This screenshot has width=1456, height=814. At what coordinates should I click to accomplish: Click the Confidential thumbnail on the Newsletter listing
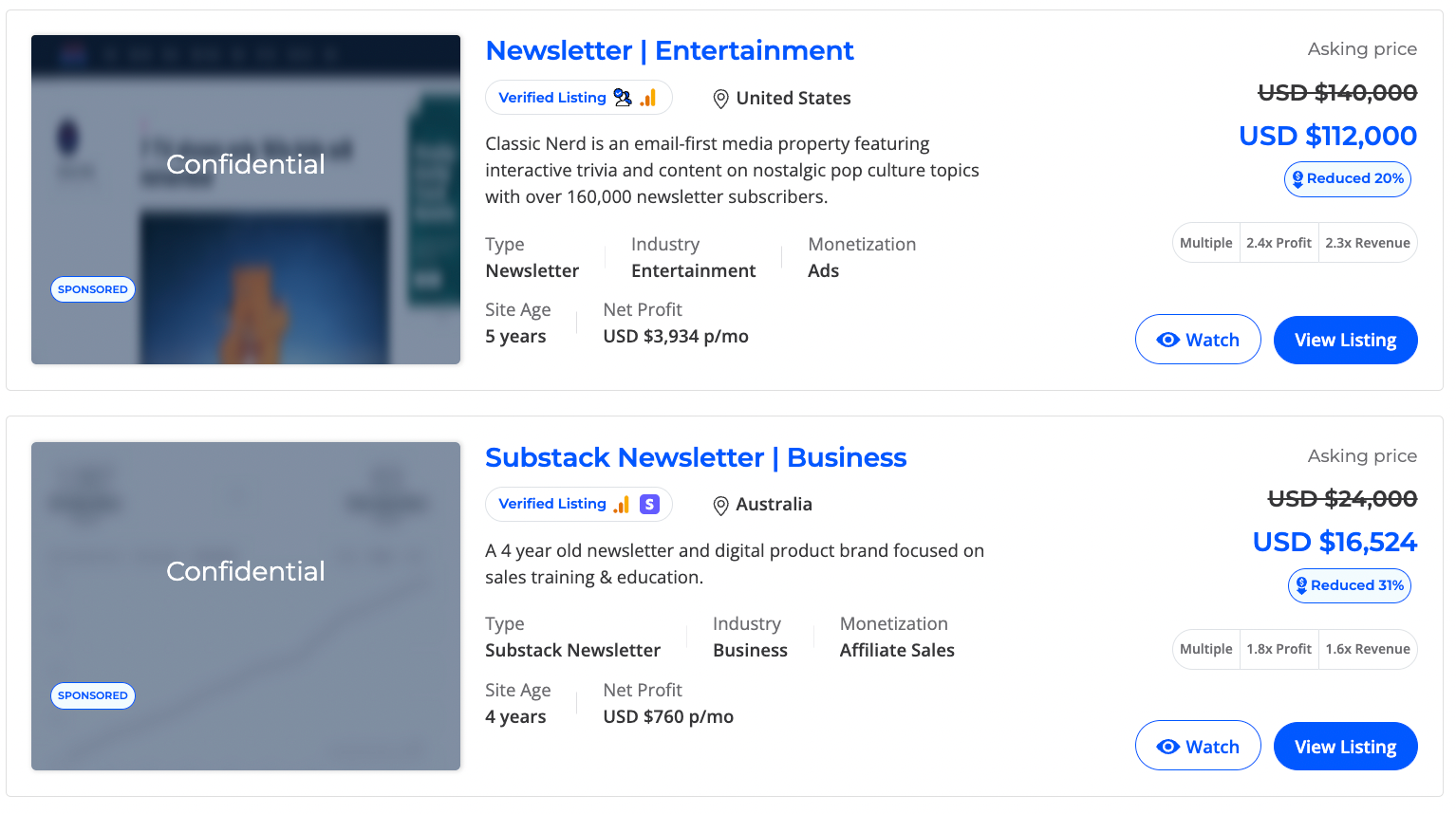(x=246, y=199)
